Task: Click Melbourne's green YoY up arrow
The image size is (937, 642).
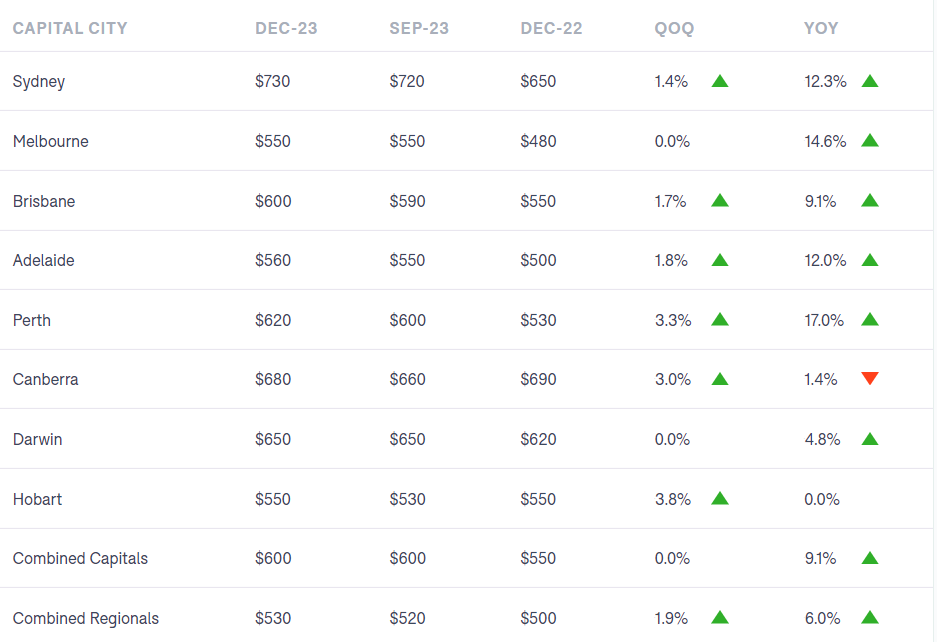Action: 870,141
